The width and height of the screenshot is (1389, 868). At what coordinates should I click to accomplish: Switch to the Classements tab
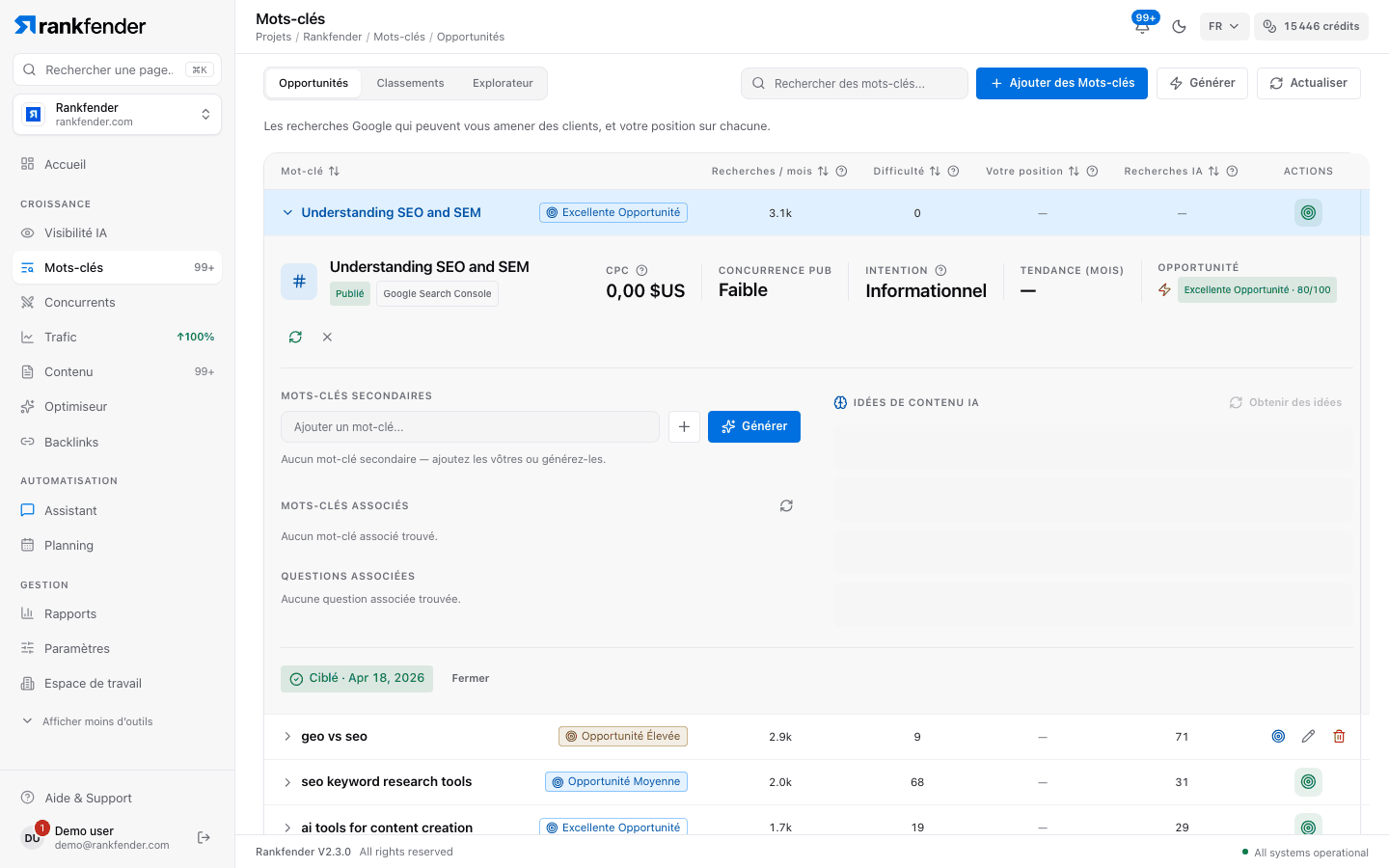click(410, 83)
